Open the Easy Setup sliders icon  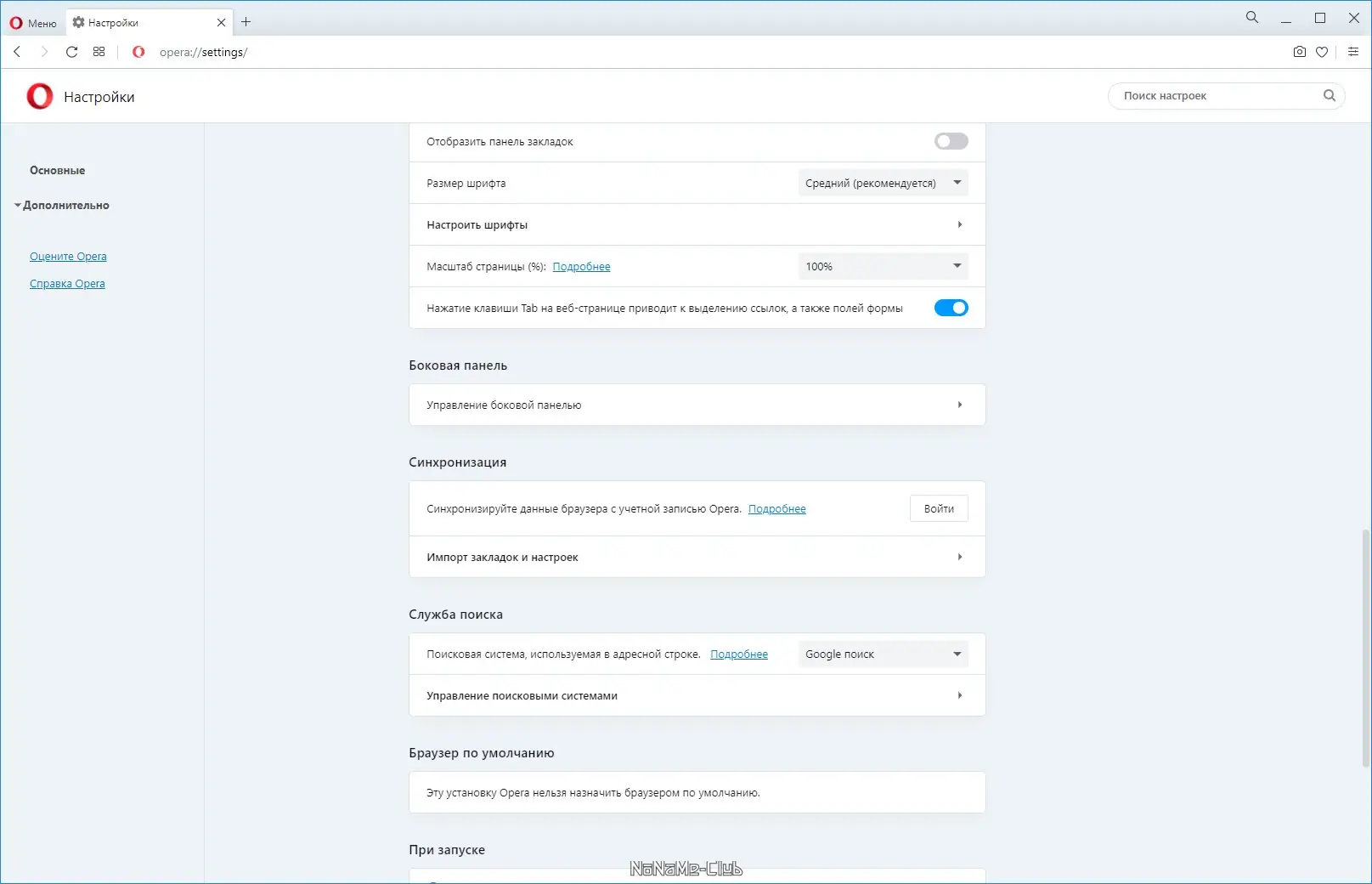coord(1353,52)
